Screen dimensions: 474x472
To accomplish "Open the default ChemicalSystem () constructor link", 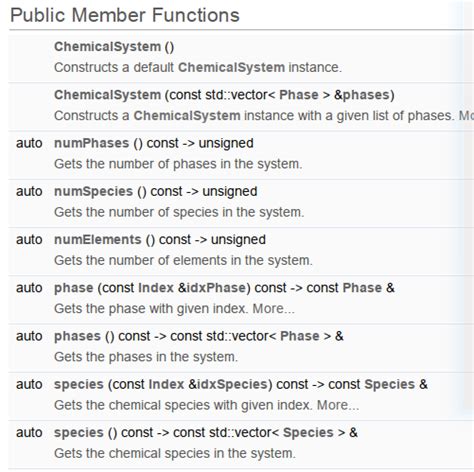I will tap(107, 47).
